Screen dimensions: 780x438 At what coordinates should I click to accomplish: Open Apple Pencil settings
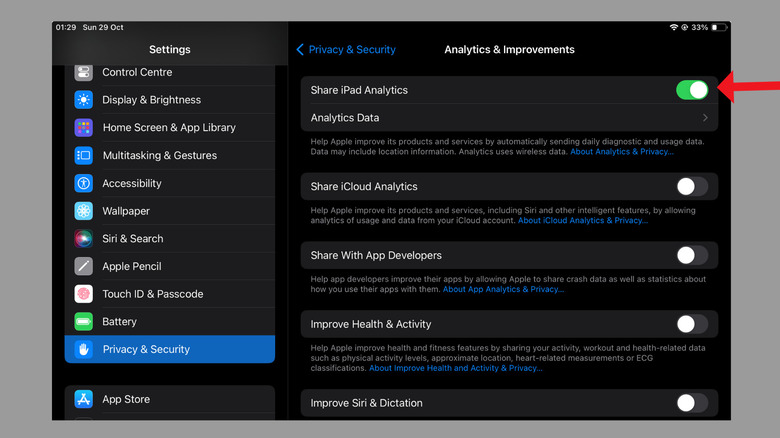click(170, 266)
